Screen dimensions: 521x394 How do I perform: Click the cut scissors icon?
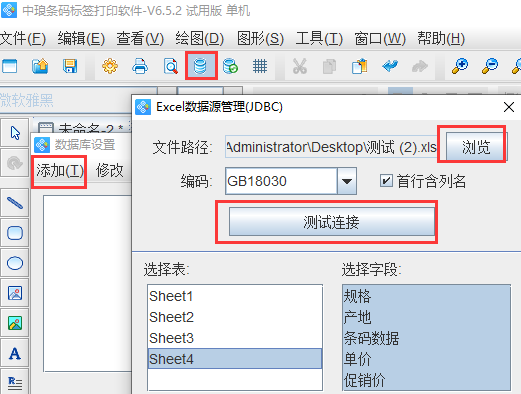tap(300, 66)
